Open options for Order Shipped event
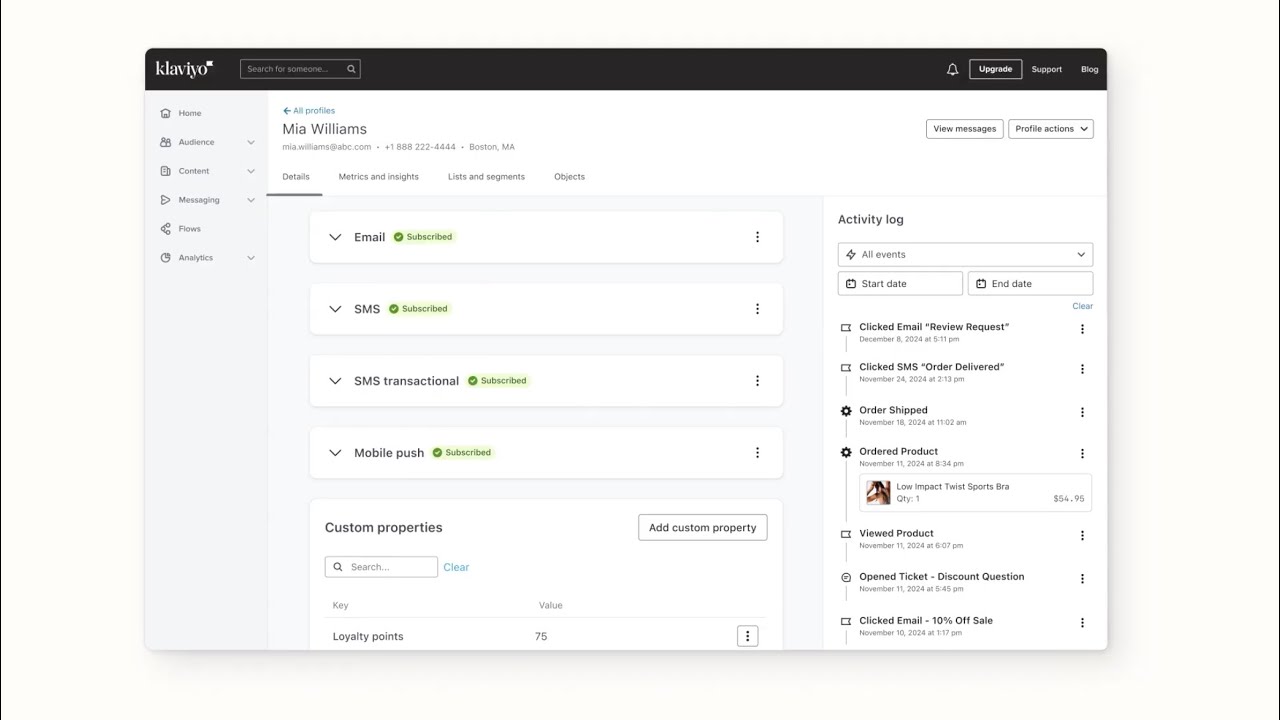 pyautogui.click(x=1082, y=412)
